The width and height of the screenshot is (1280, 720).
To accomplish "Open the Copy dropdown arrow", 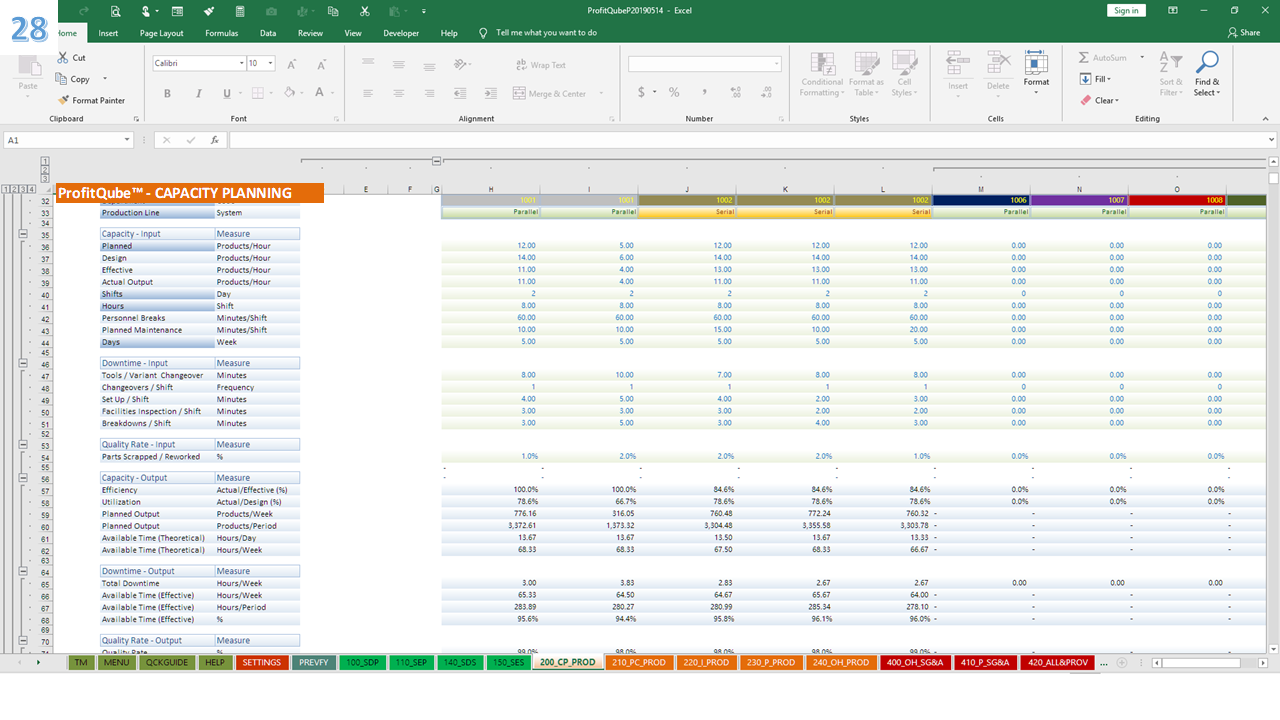I will pyautogui.click(x=104, y=79).
